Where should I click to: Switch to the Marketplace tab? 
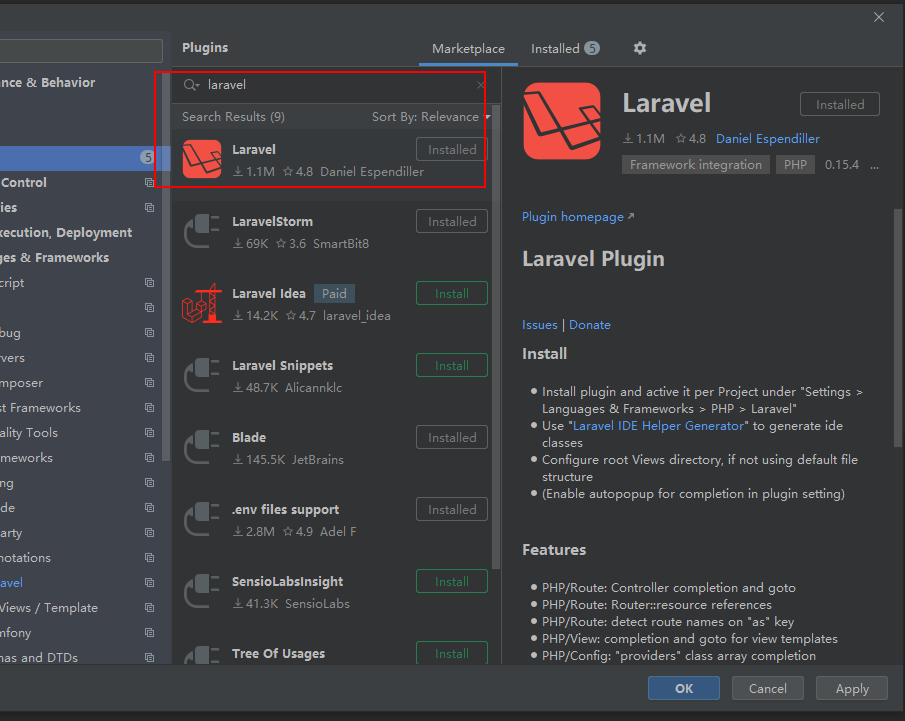coord(468,49)
